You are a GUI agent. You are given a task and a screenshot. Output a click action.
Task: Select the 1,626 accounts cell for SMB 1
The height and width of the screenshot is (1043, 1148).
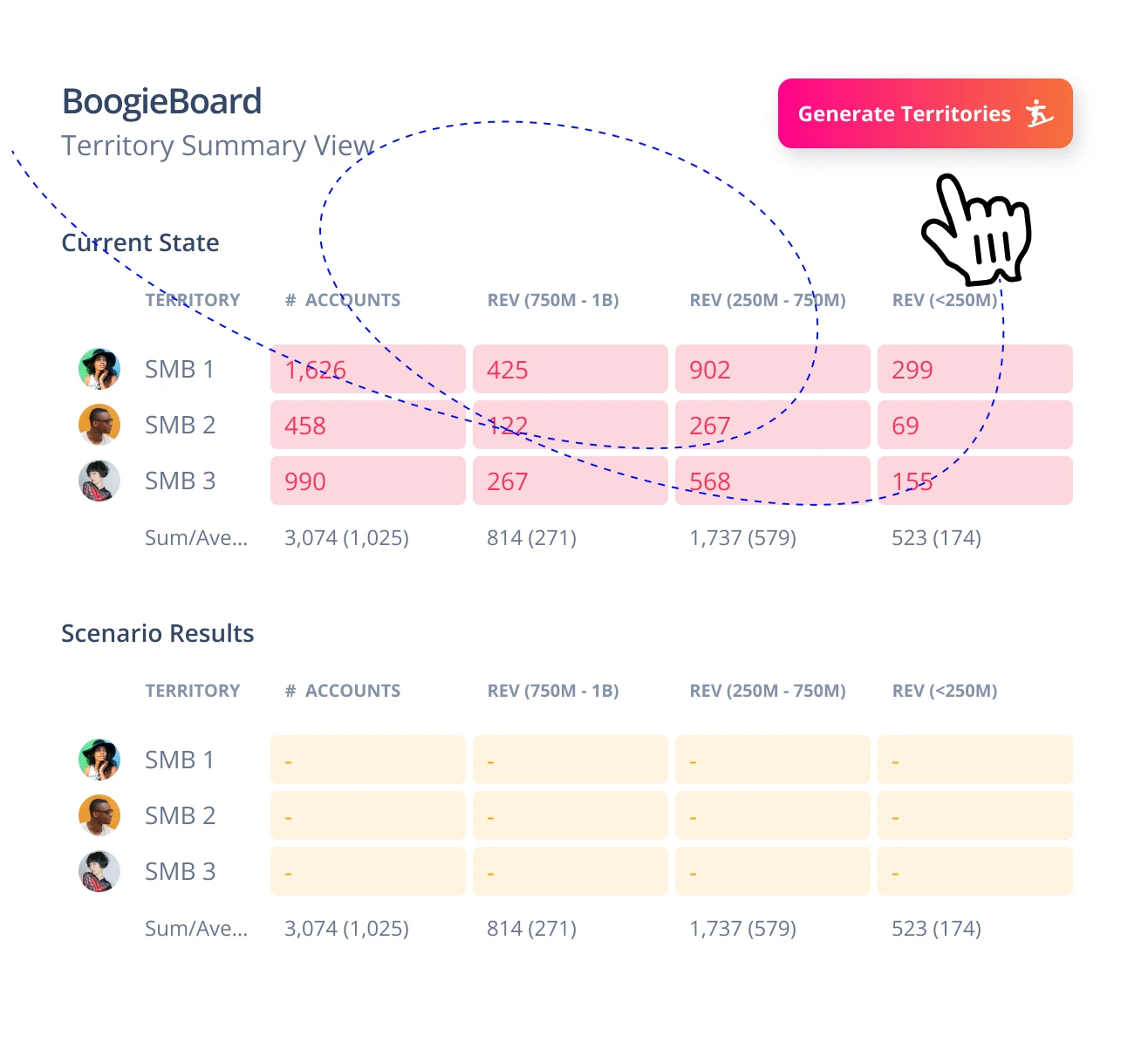tap(367, 369)
